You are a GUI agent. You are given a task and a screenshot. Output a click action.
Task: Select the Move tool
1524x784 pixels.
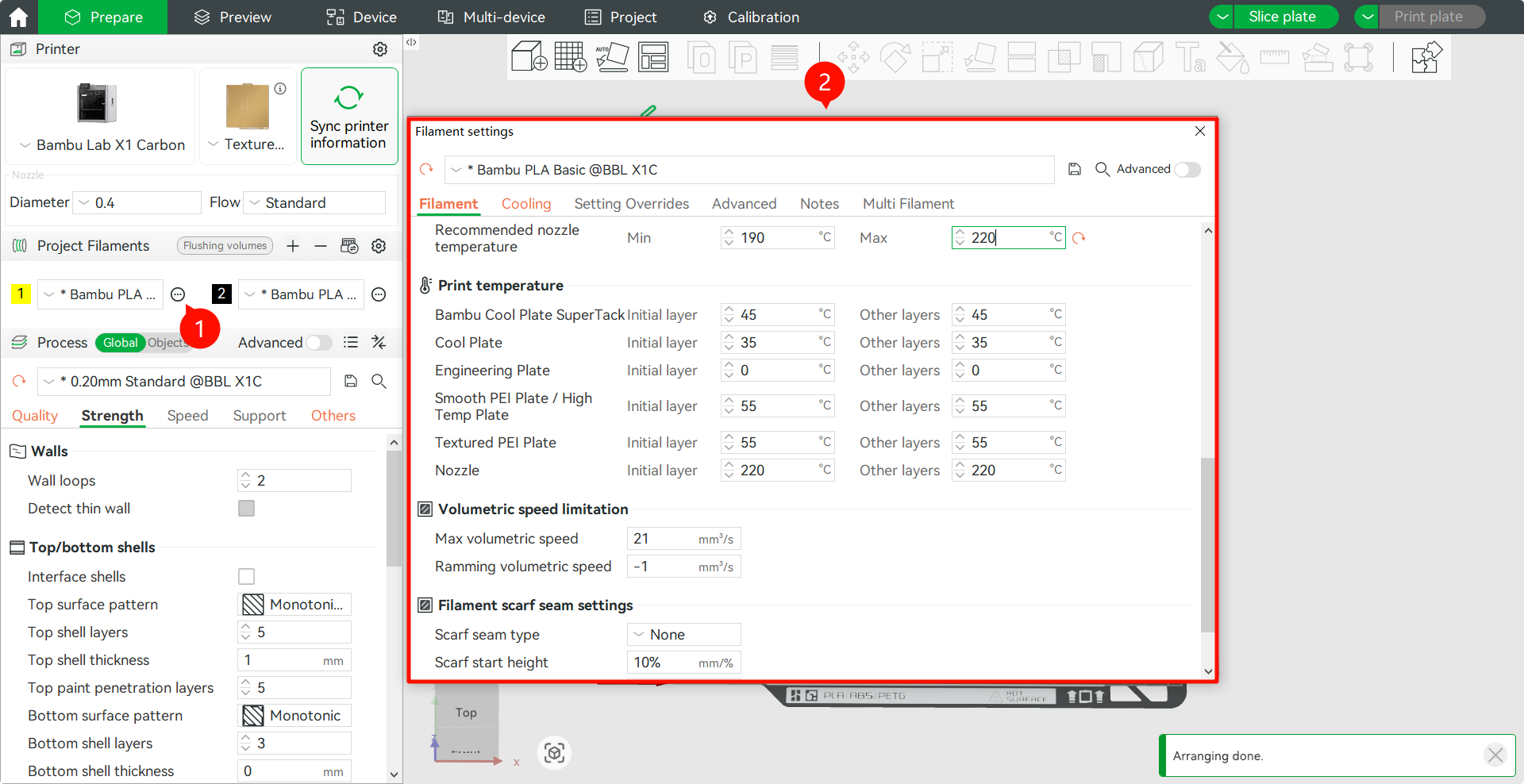tap(853, 57)
